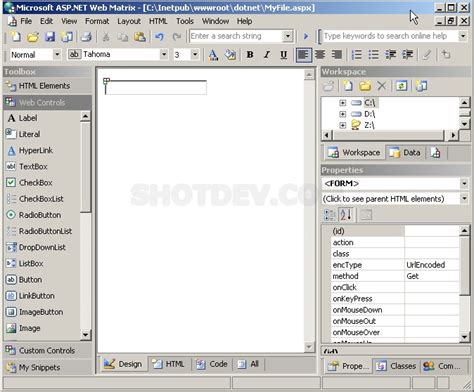The width and height of the screenshot is (474, 392).
Task: Click the categorized view icon in Properties
Action: point(330,215)
